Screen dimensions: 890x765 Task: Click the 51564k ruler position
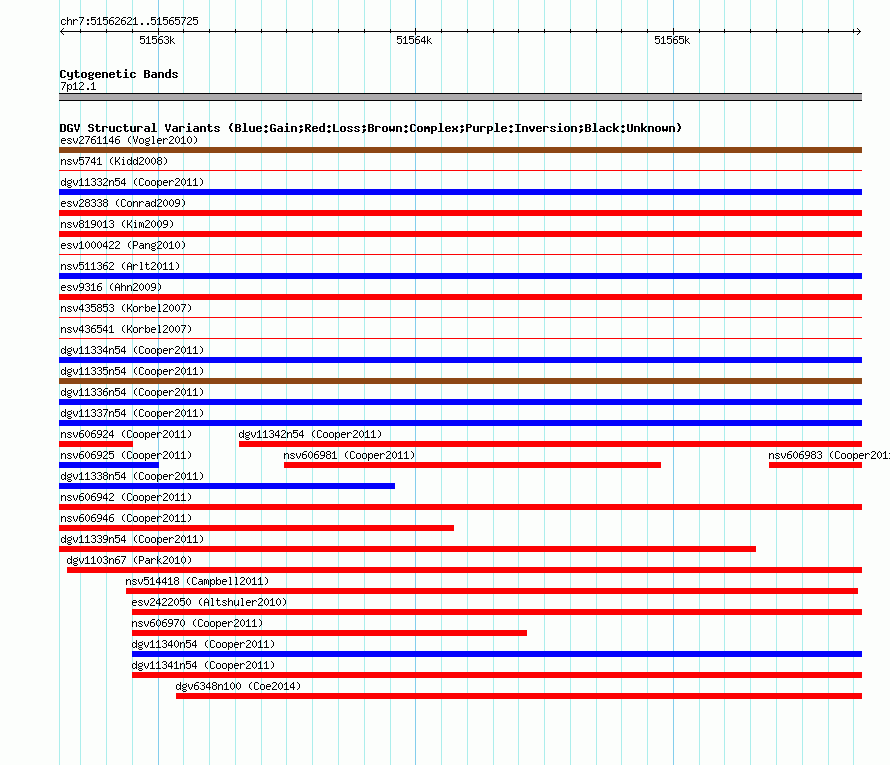tap(414, 40)
